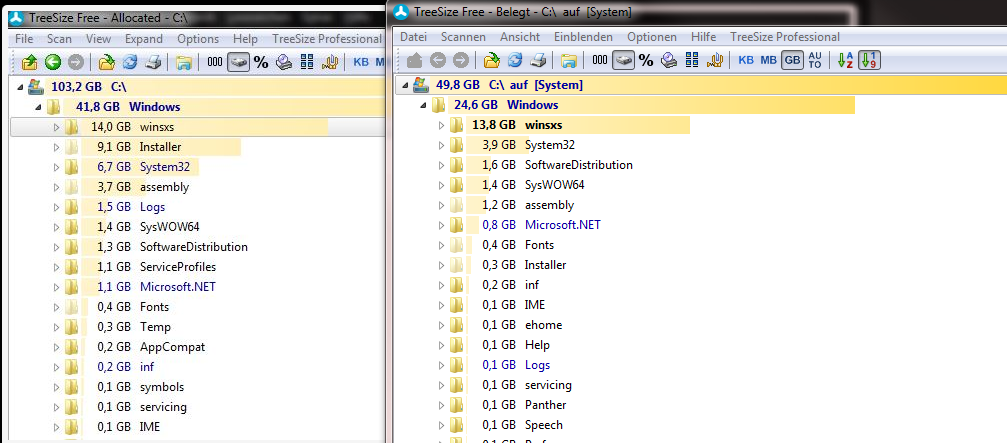The image size is (1007, 443).
Task: Expand the 13,8 GB winsxs folder
Action: tap(441, 125)
